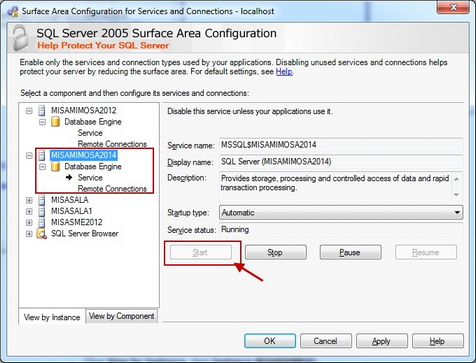Viewport: 476px width, 363px height.
Task: Click Database Engine cylinder icon under MISAMIMOSA2014
Action: point(55,166)
